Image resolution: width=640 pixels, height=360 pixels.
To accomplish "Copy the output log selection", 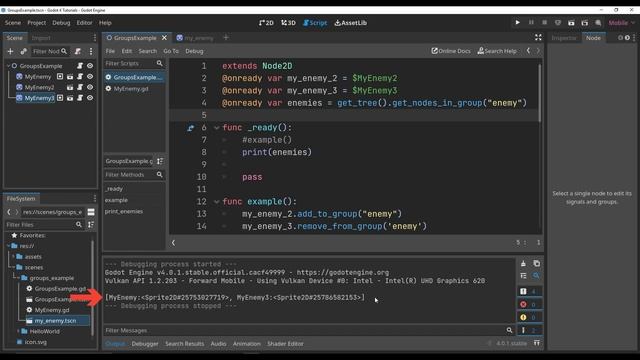I will point(536,264).
